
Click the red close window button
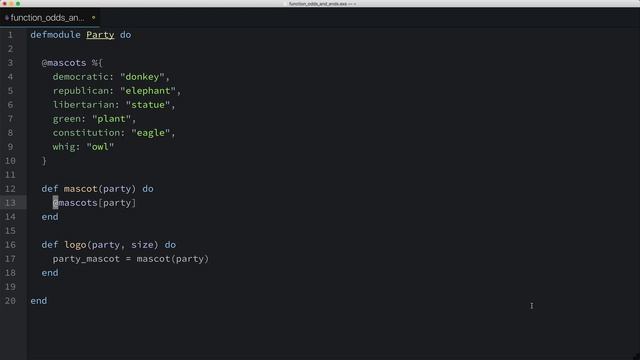point(4,4)
